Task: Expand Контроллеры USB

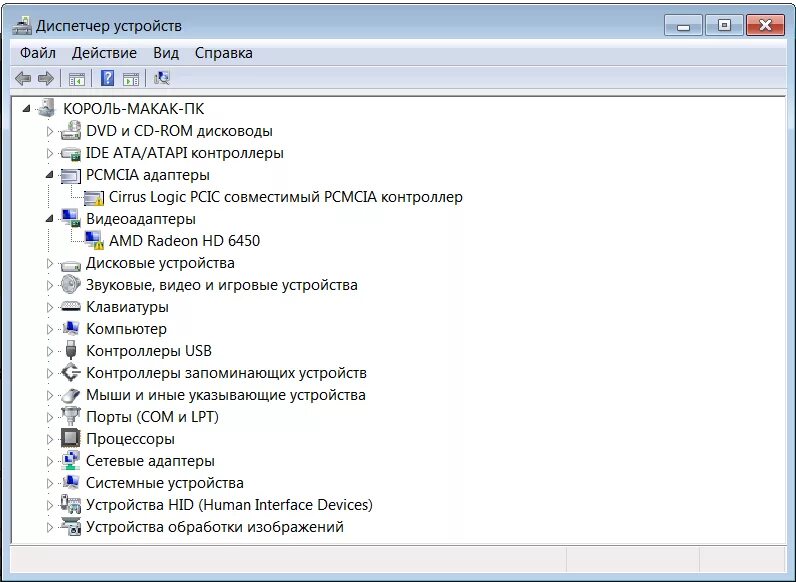Action: click(x=49, y=351)
